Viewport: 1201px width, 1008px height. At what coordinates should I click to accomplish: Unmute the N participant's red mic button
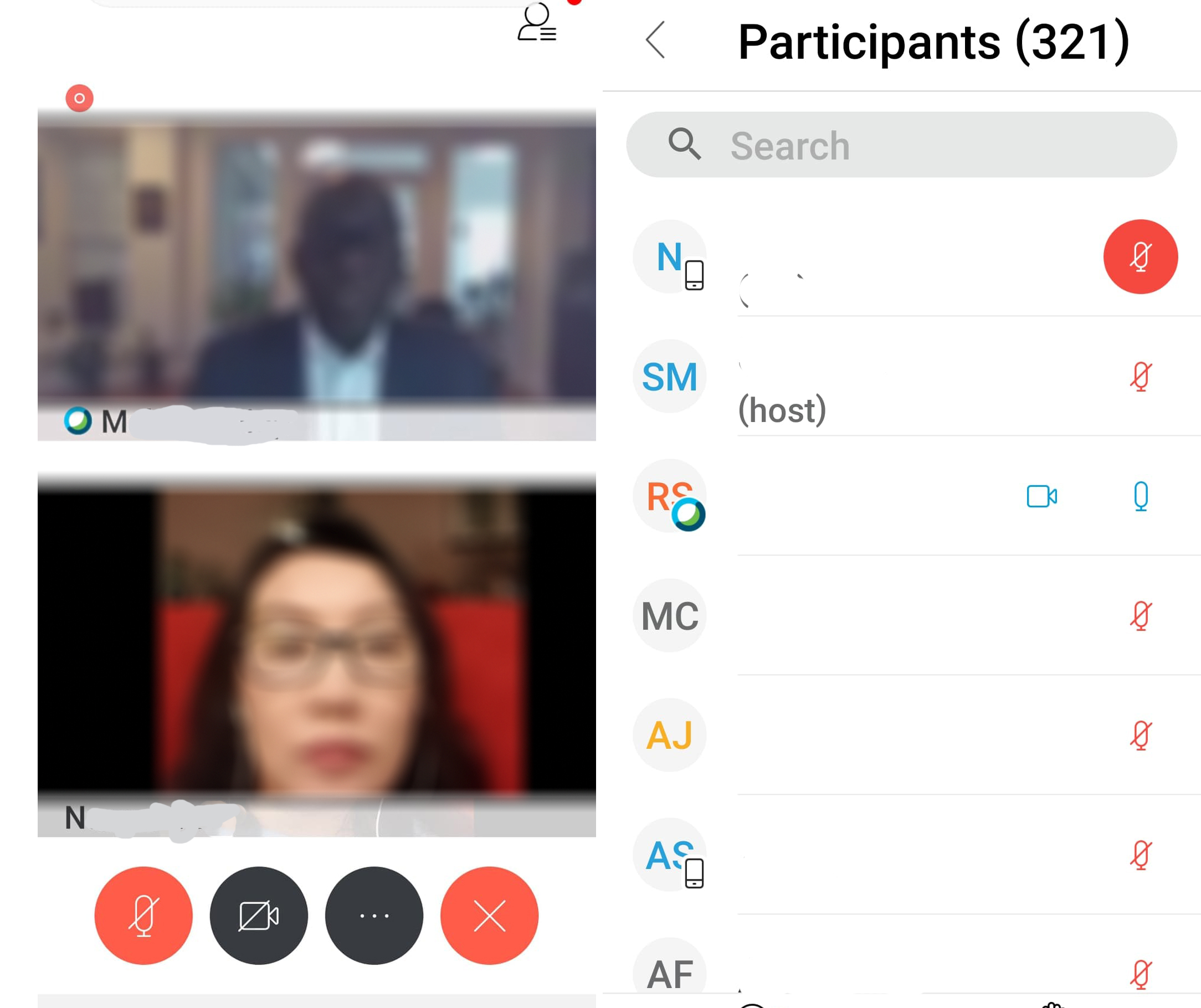[x=1141, y=257]
